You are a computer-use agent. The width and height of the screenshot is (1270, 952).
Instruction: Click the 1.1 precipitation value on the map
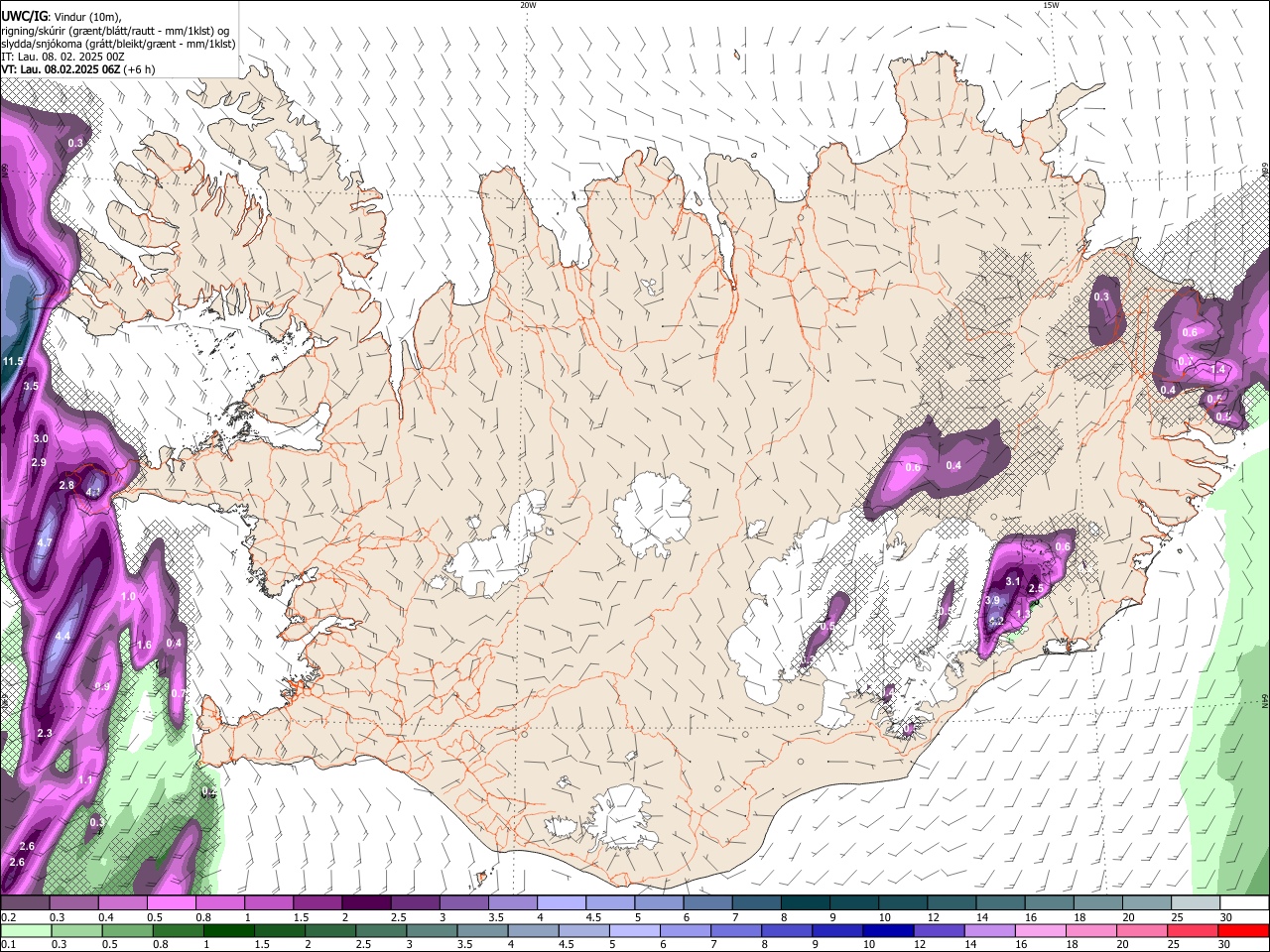click(x=85, y=780)
